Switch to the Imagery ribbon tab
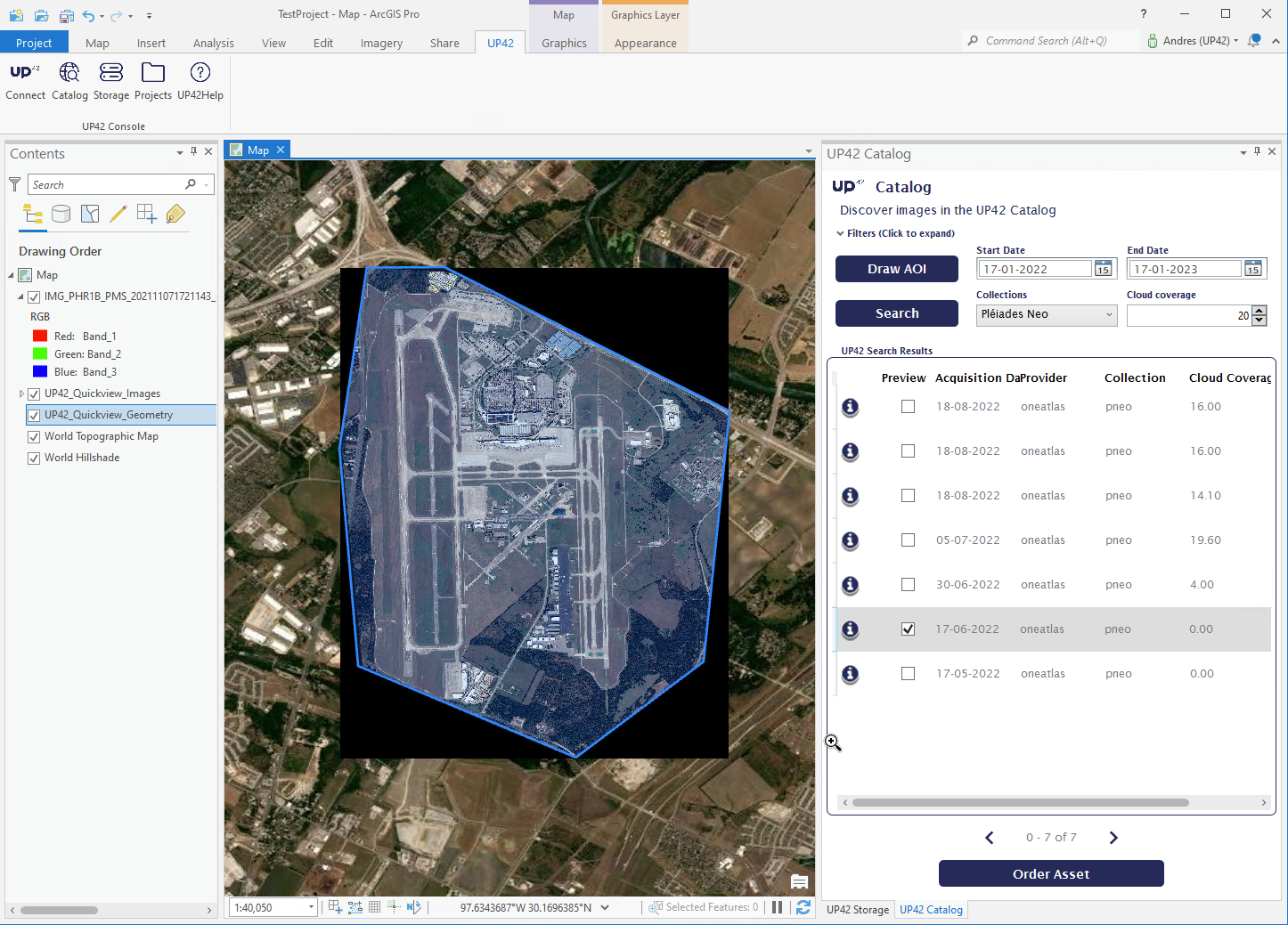The width and height of the screenshot is (1288, 925). (x=381, y=43)
